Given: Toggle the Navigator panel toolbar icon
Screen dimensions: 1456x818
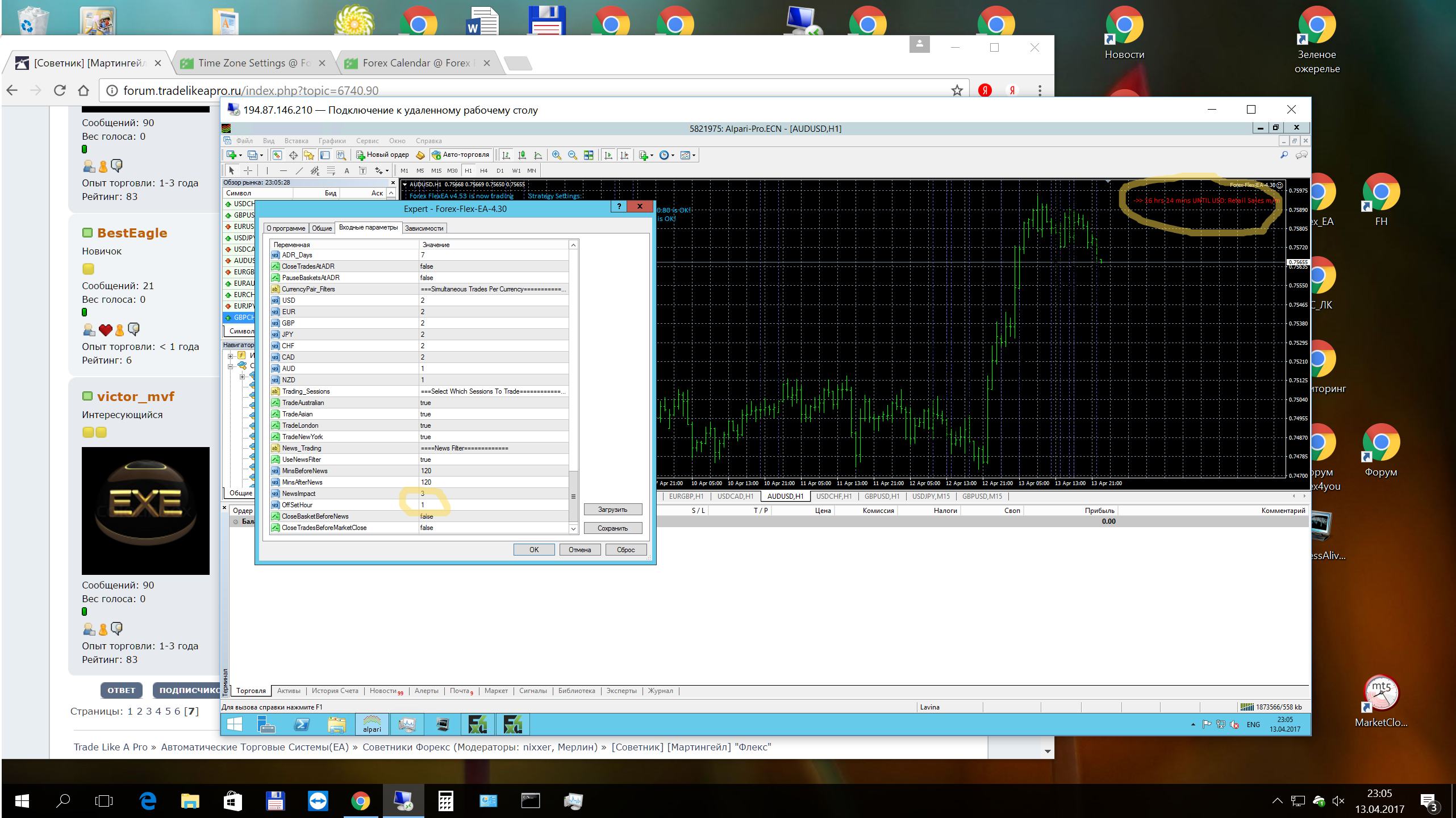Looking at the screenshot, I should 309,155.
